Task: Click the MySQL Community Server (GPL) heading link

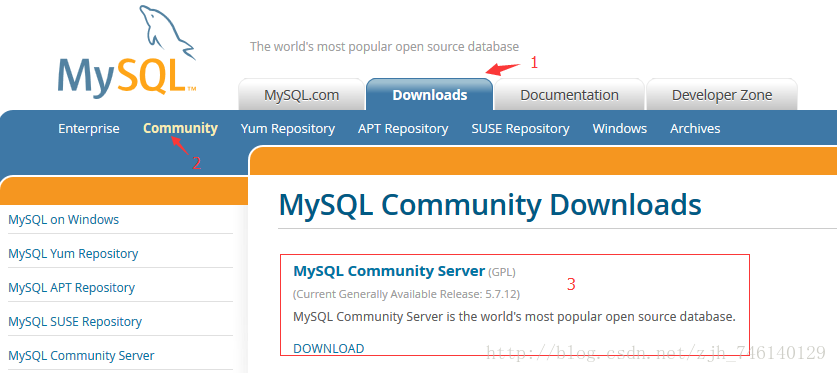Action: pos(389,271)
